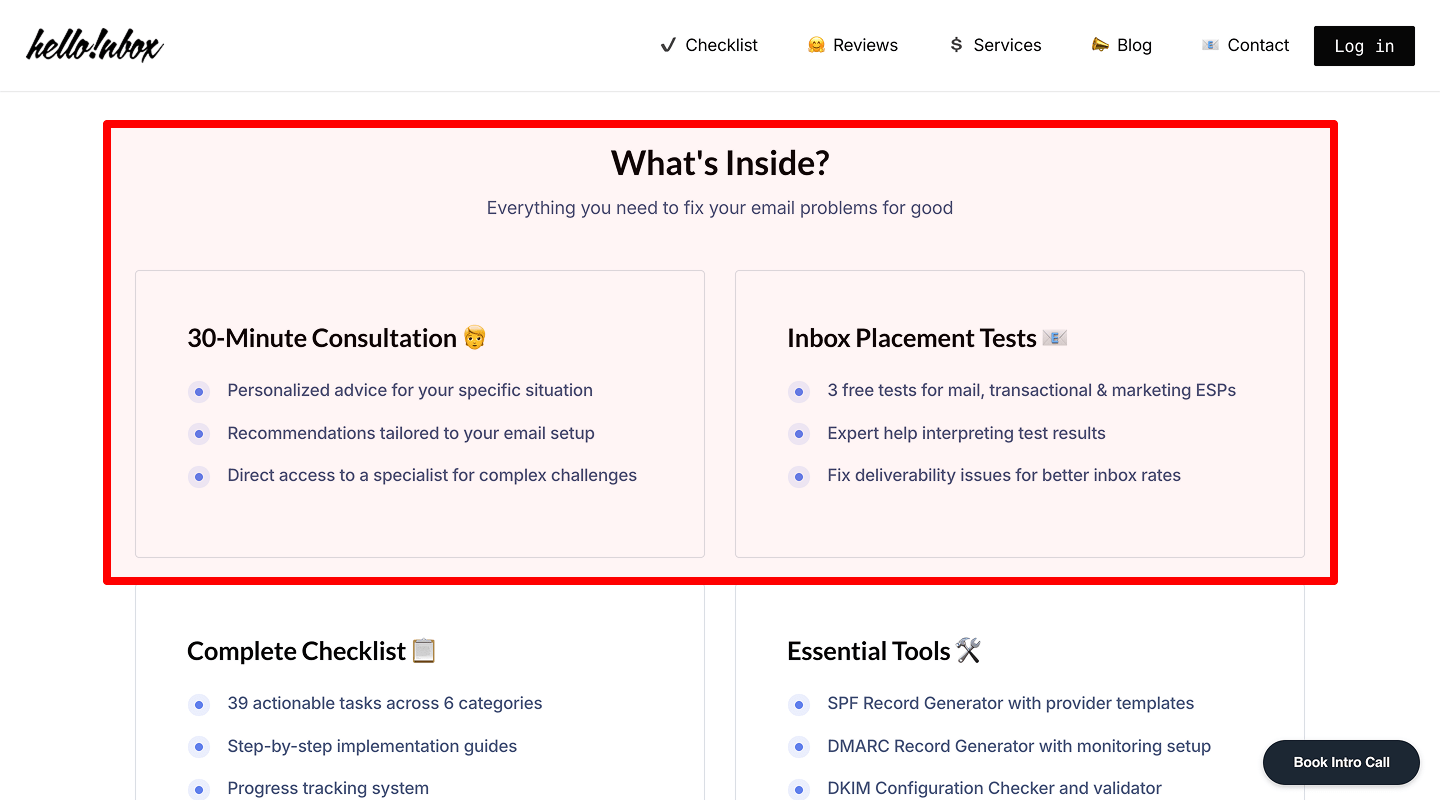
Task: Click the envelope emoji in Inbox Placement Tests
Action: tap(1056, 337)
